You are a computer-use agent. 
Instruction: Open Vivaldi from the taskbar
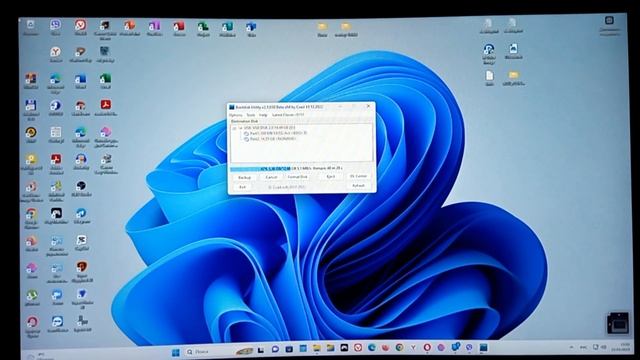pyautogui.click(x=358, y=348)
